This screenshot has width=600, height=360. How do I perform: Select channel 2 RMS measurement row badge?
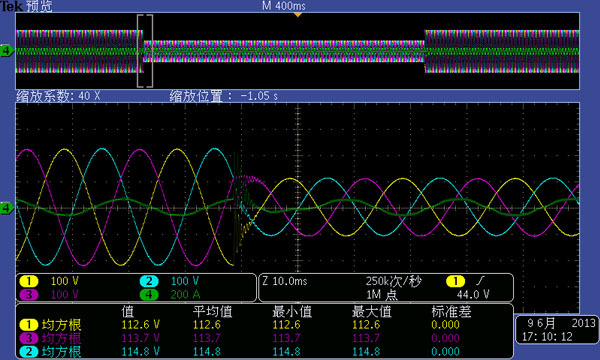click(28, 352)
